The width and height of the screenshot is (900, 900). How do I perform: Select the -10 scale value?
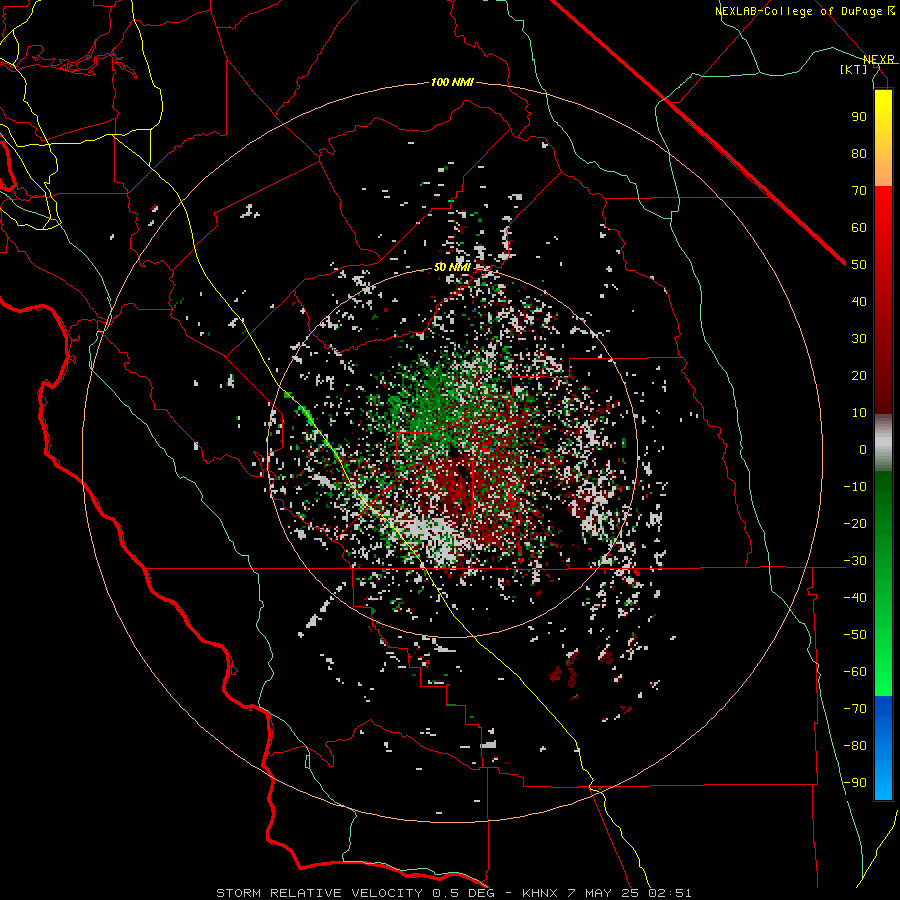click(x=855, y=487)
